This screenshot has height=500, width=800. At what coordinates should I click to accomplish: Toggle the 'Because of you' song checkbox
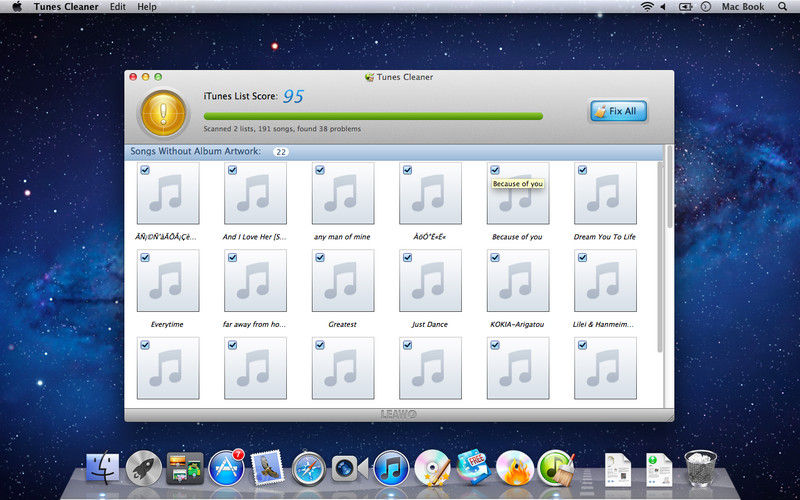495,170
